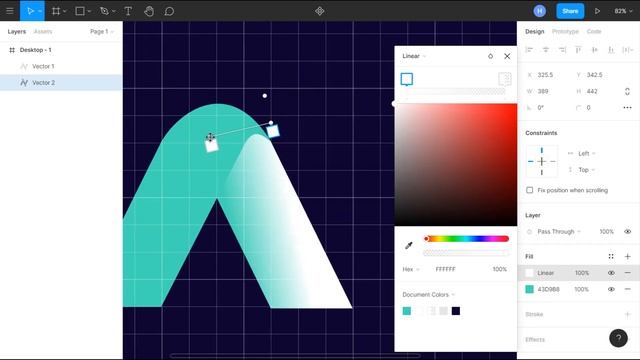Remove the Linear fill

click(627, 273)
